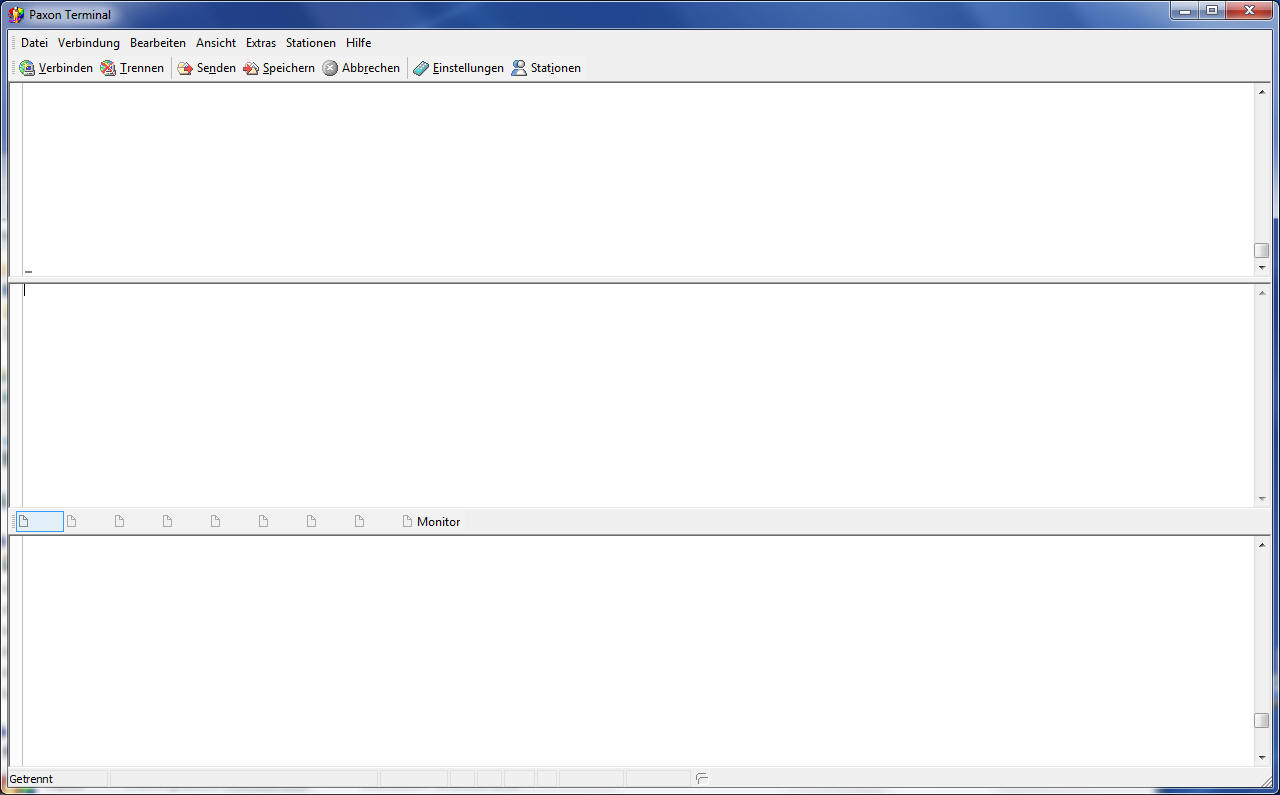Click the Speichern save toolbar button
Viewport: 1280px width, 795px height.
(279, 68)
